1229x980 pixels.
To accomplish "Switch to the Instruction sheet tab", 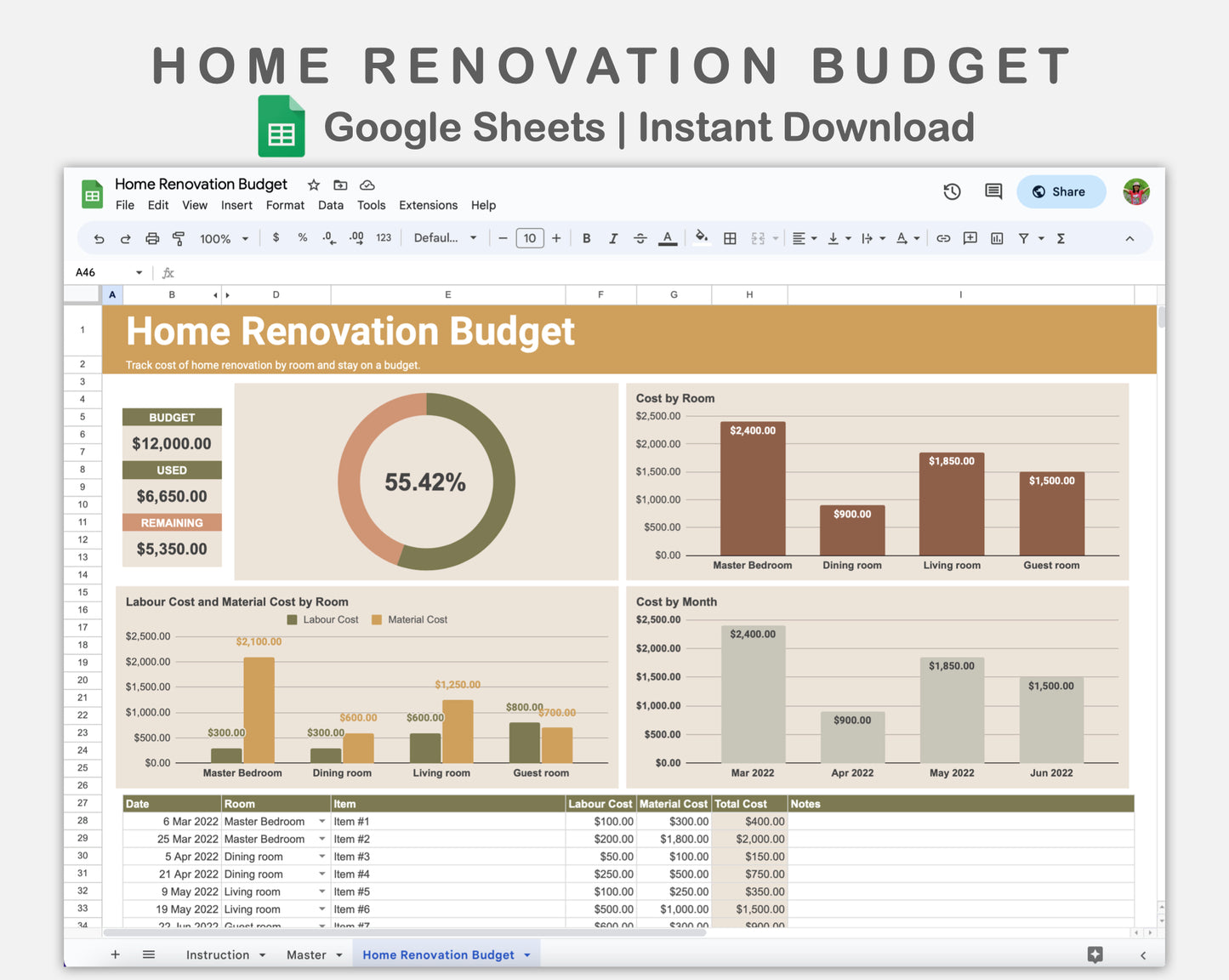I will coord(217,954).
